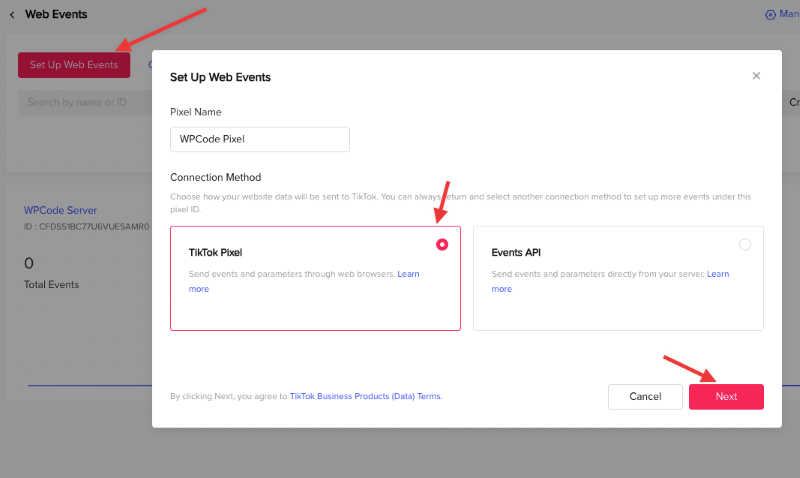Focus the Search by name or ID box
800x478 pixels.
pos(85,103)
